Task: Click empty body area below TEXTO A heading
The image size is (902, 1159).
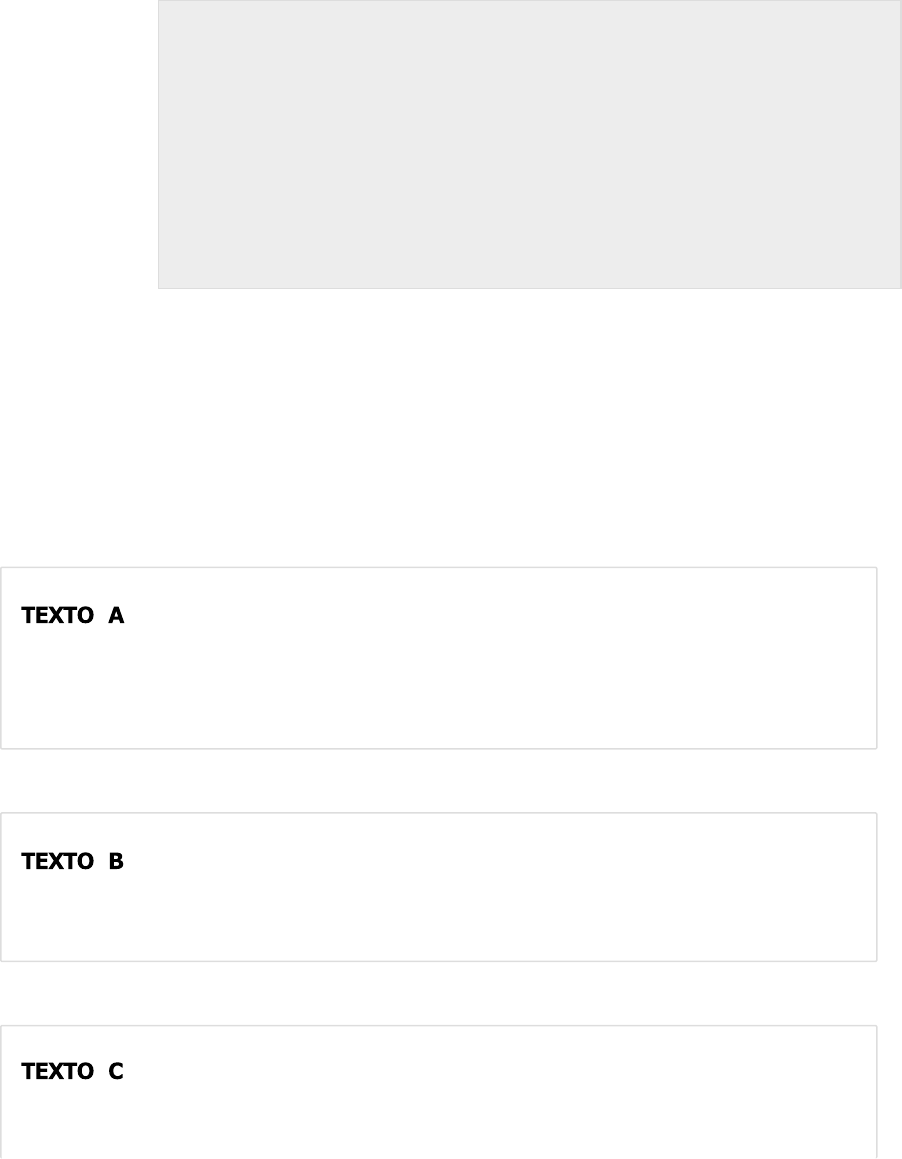Action: [x=438, y=690]
